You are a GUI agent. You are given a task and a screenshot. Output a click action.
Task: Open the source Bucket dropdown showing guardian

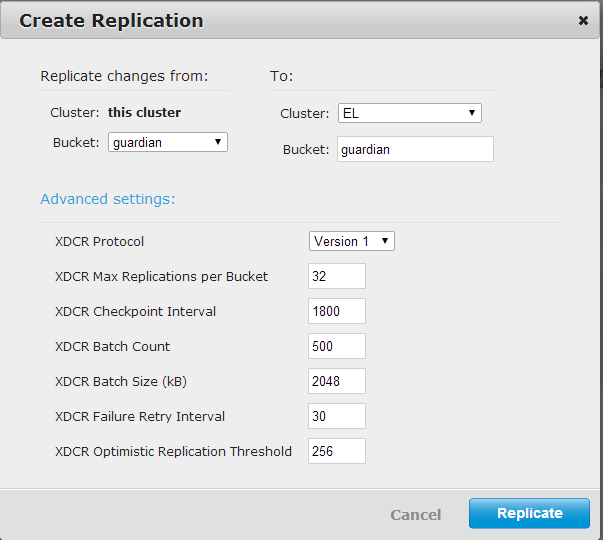[x=168, y=142]
